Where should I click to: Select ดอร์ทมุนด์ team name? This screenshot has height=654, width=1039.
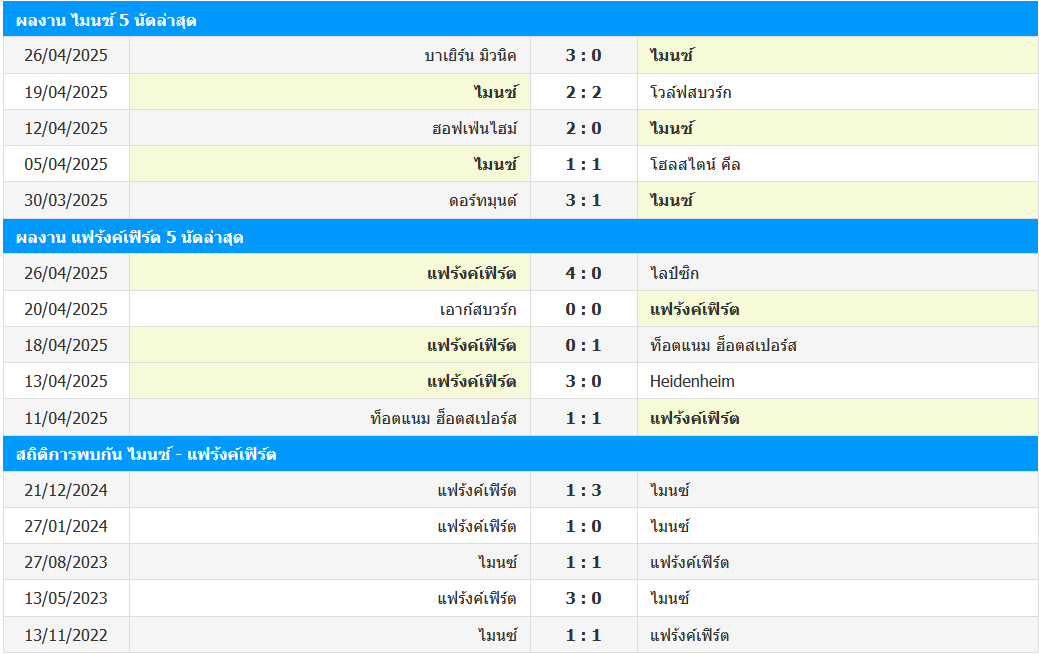pos(483,200)
